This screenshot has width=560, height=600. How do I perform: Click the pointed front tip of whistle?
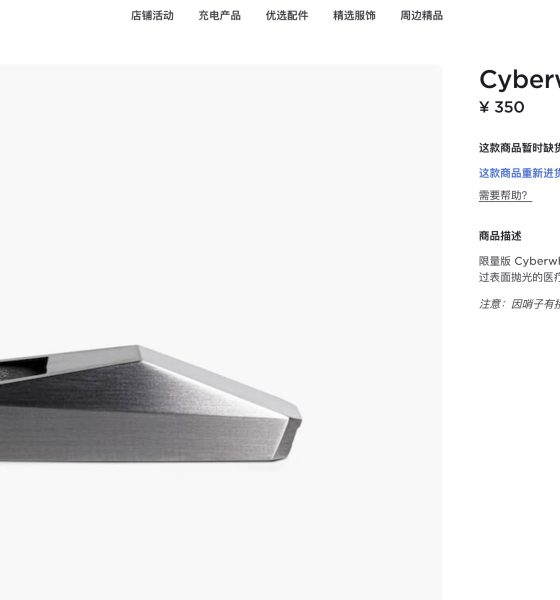(x=292, y=432)
